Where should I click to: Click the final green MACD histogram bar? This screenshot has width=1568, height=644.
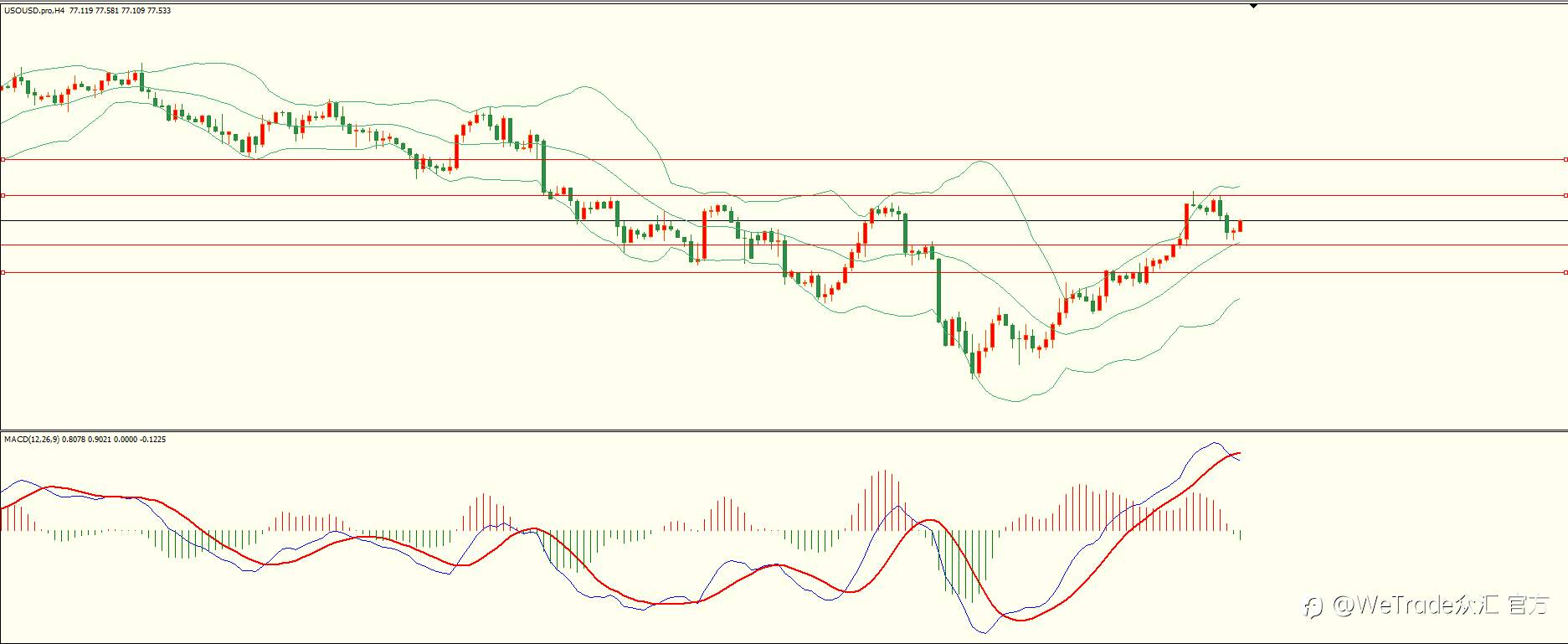pos(1240,533)
